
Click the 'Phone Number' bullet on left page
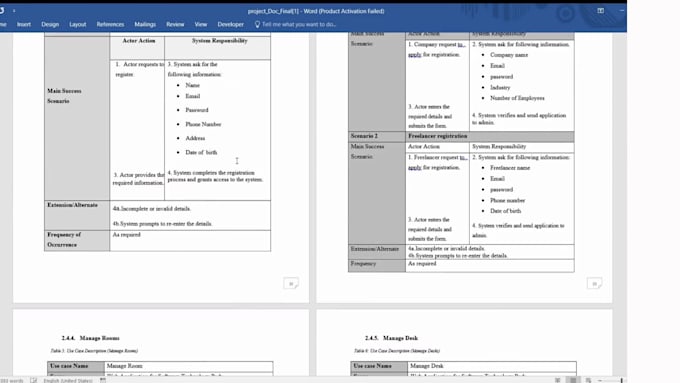pos(203,124)
